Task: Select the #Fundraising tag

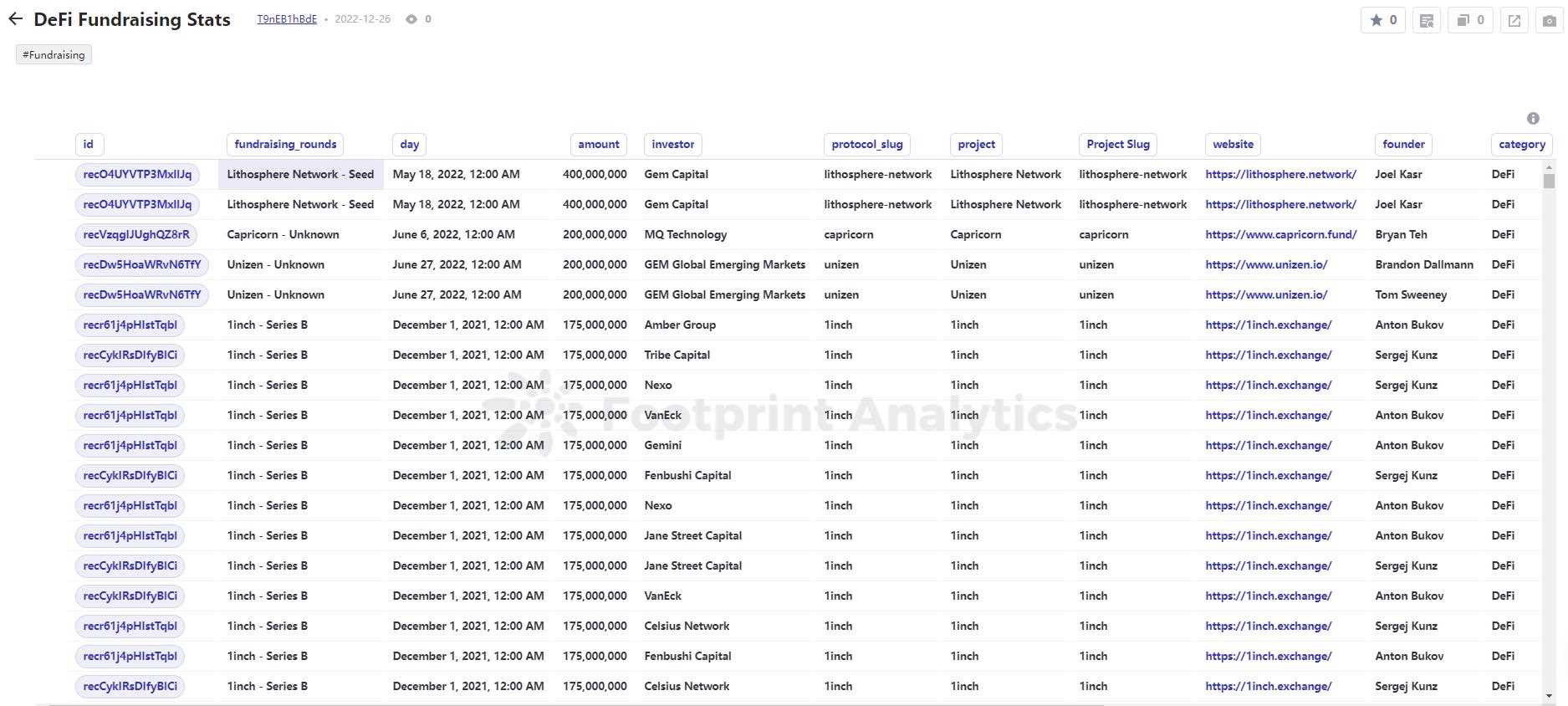Action: click(54, 55)
